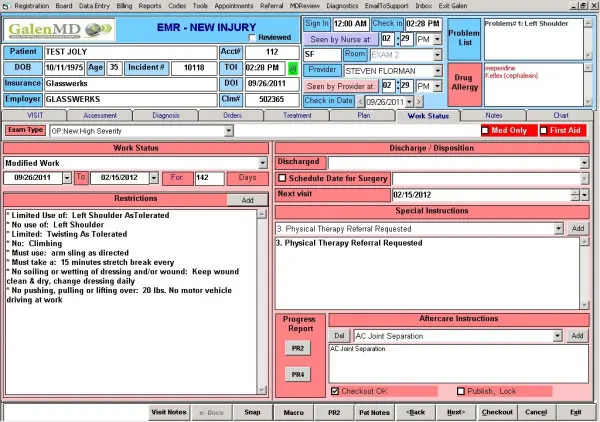Image resolution: width=600 pixels, height=422 pixels.
Task: Go to previous check-in date arrow
Action: tap(360, 102)
